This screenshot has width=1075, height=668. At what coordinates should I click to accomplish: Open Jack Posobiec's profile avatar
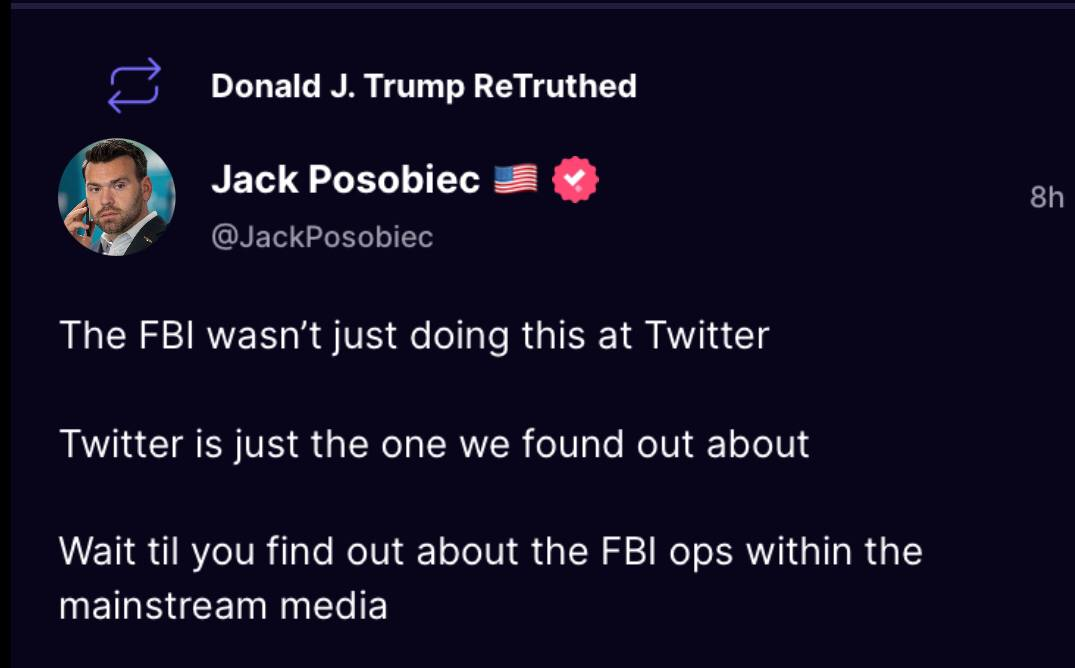click(117, 197)
